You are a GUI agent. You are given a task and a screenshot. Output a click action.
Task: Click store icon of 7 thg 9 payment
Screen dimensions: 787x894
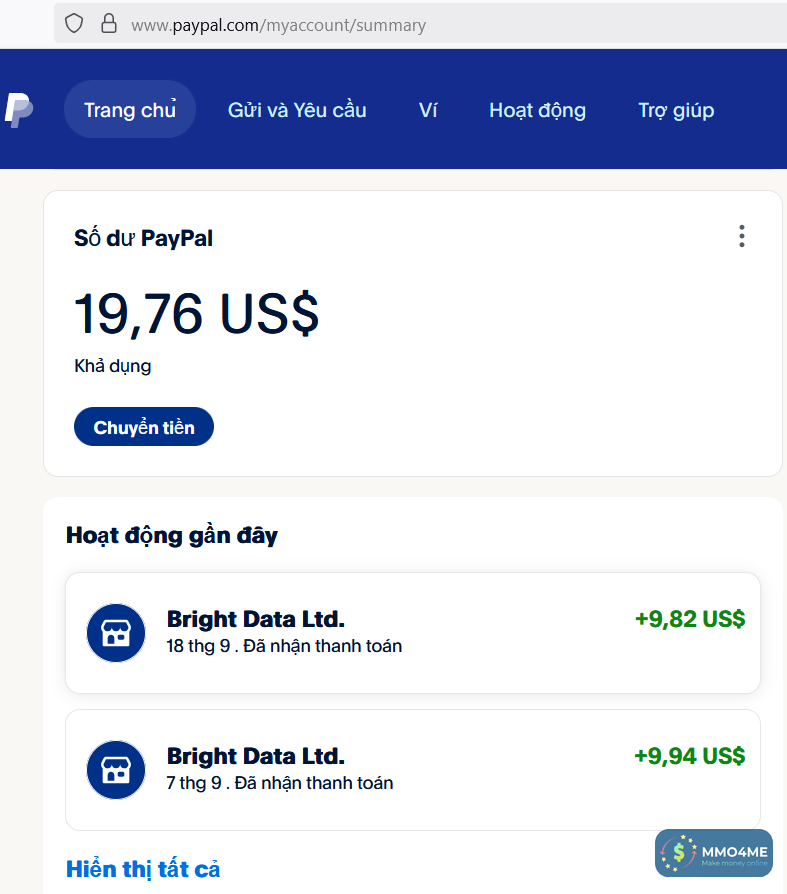tap(116, 770)
